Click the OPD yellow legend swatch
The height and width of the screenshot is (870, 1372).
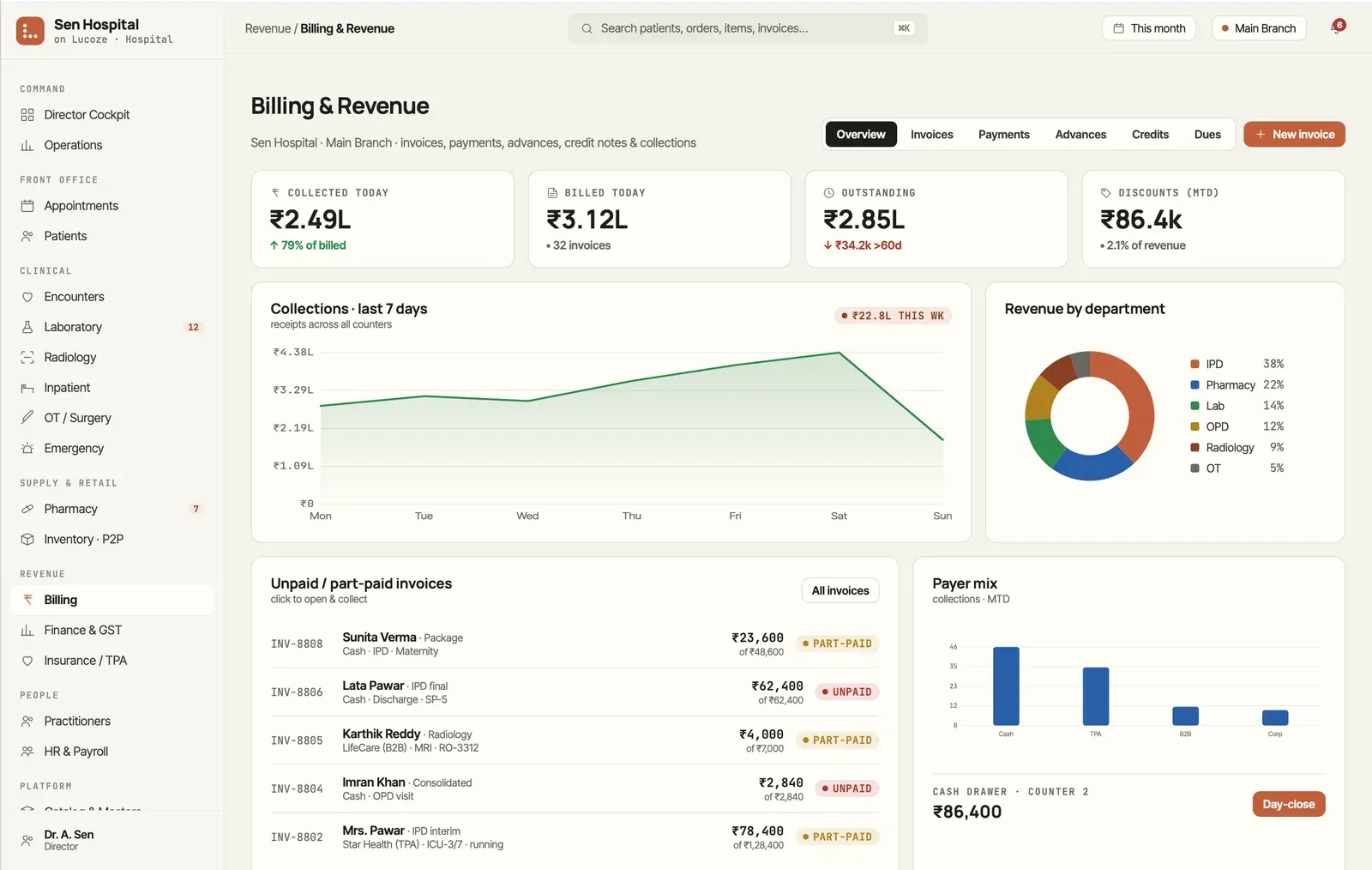point(1194,426)
